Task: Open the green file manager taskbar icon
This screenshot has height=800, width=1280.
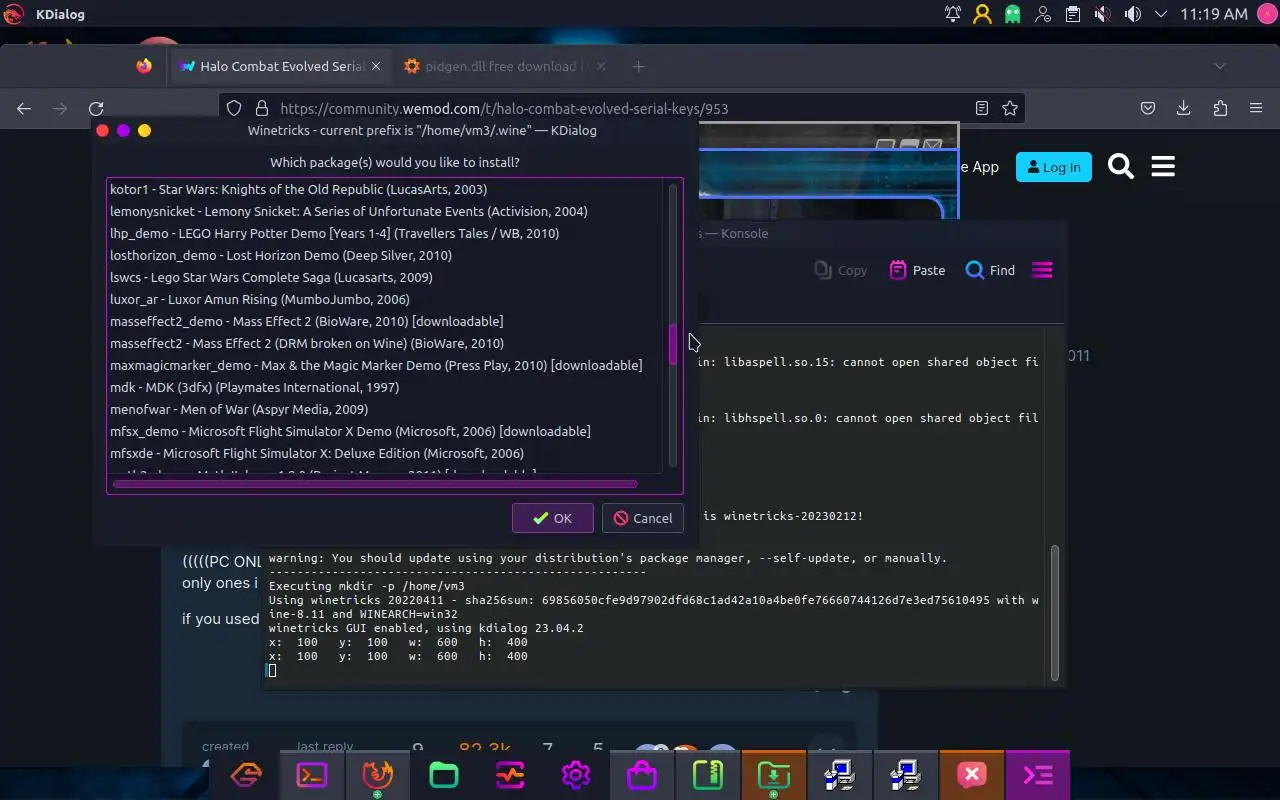Action: click(x=443, y=775)
